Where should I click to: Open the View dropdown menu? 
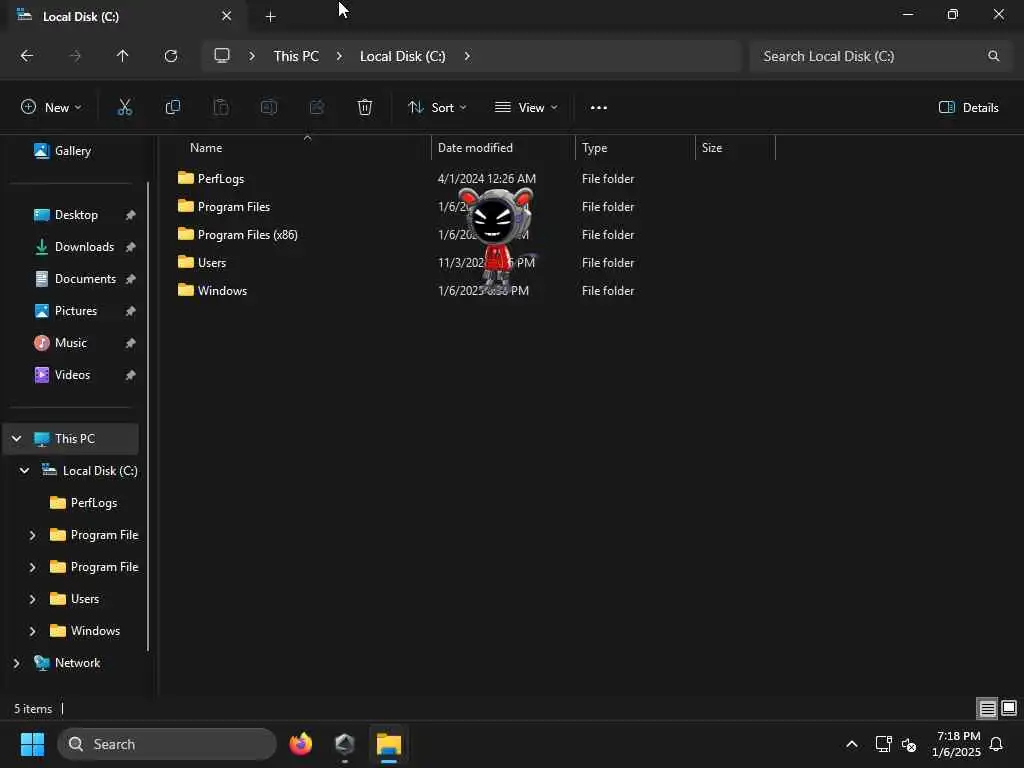click(526, 108)
